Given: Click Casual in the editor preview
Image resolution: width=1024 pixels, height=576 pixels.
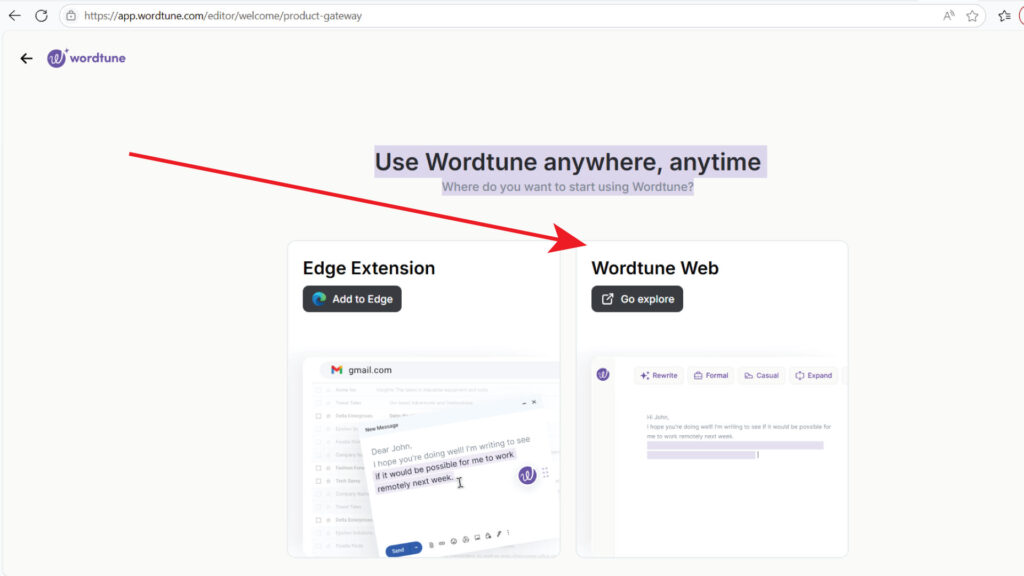Looking at the screenshot, I should 761,376.
